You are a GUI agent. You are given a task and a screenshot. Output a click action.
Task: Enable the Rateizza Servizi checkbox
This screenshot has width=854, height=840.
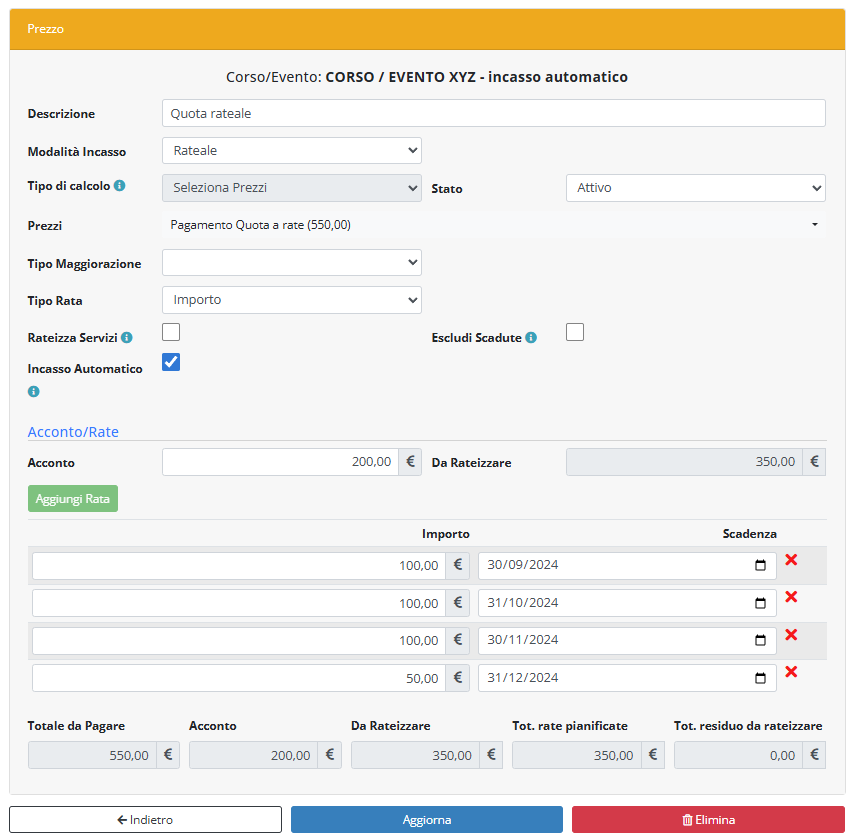(171, 332)
